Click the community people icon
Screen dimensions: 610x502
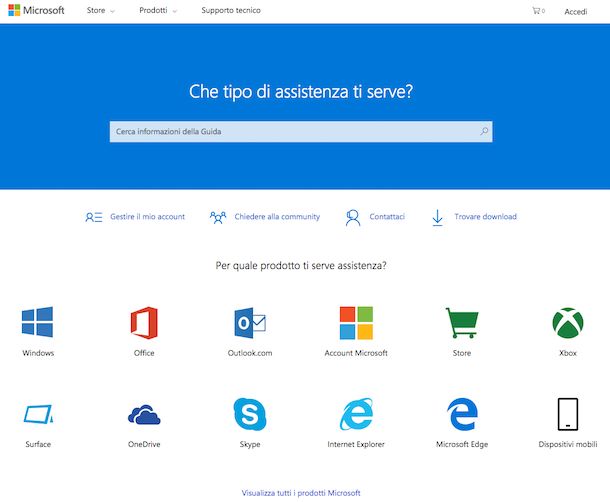click(x=218, y=217)
